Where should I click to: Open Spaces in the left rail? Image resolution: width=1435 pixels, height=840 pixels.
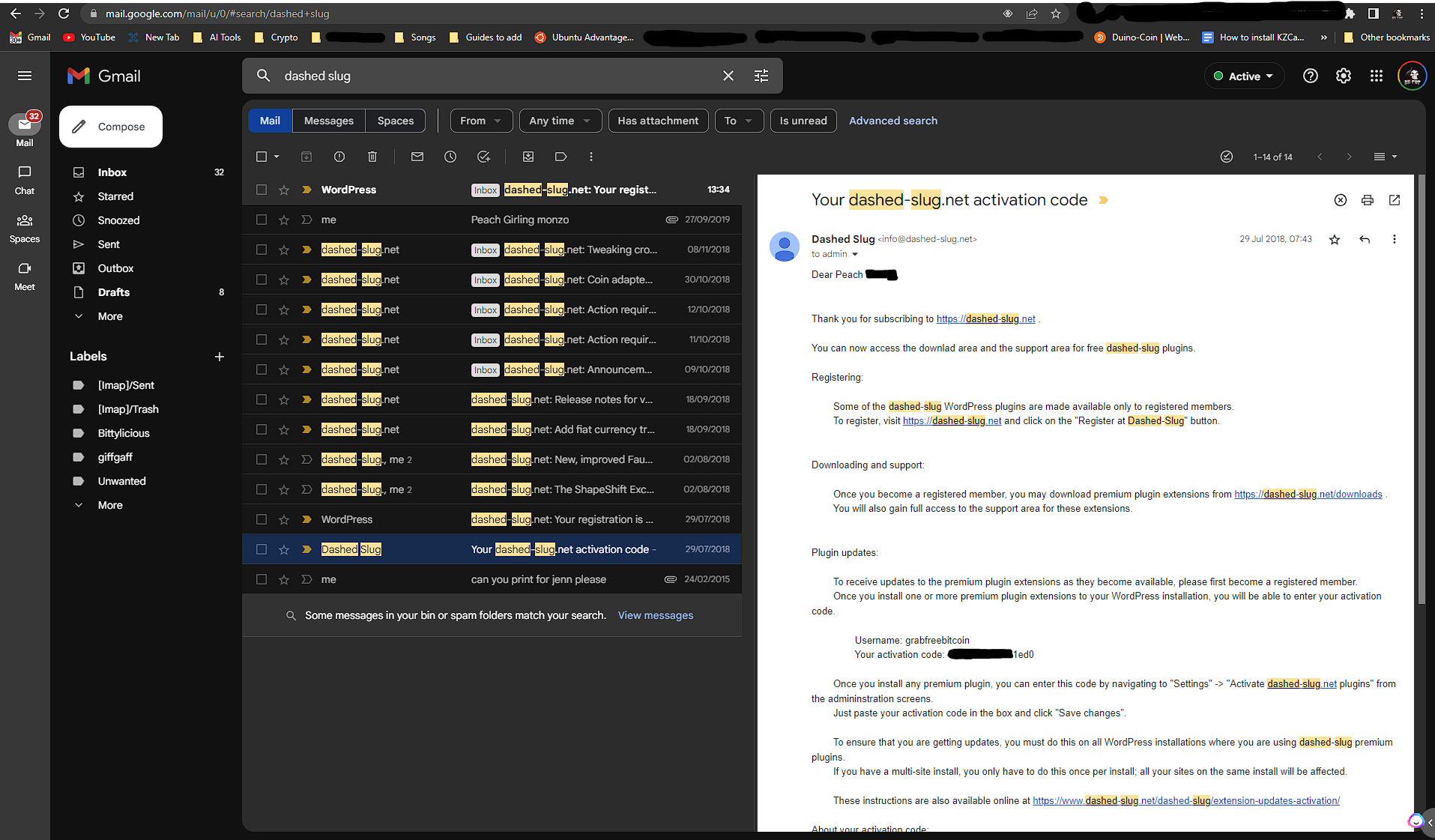point(25,229)
